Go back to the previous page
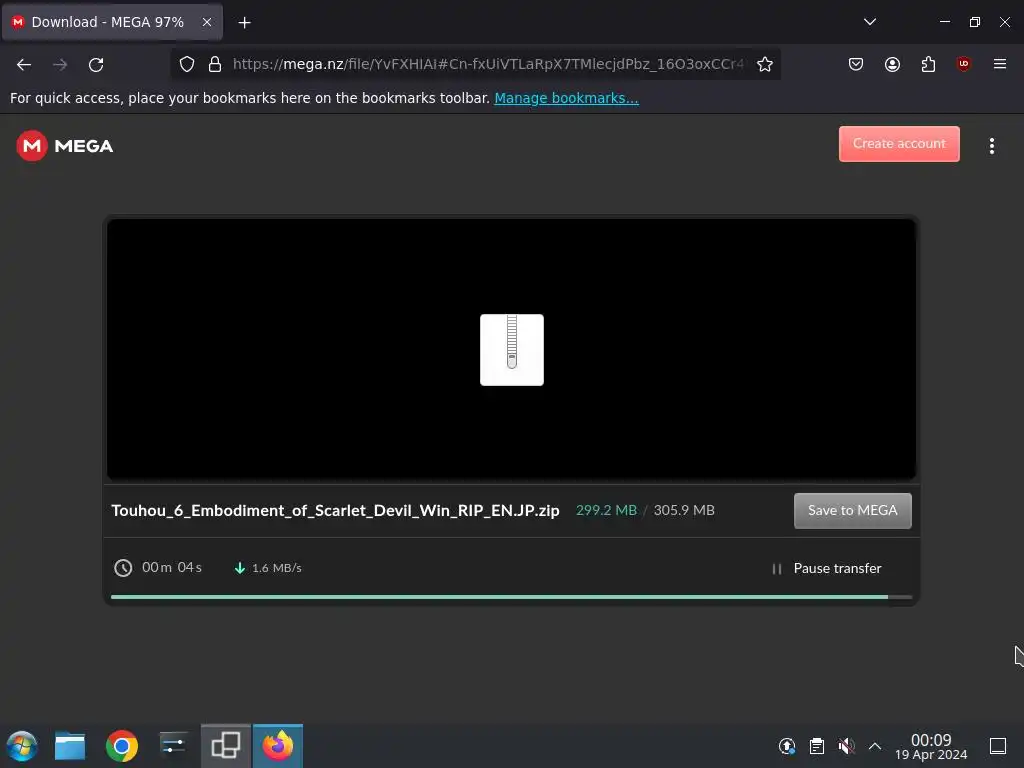1024x768 pixels. point(24,65)
